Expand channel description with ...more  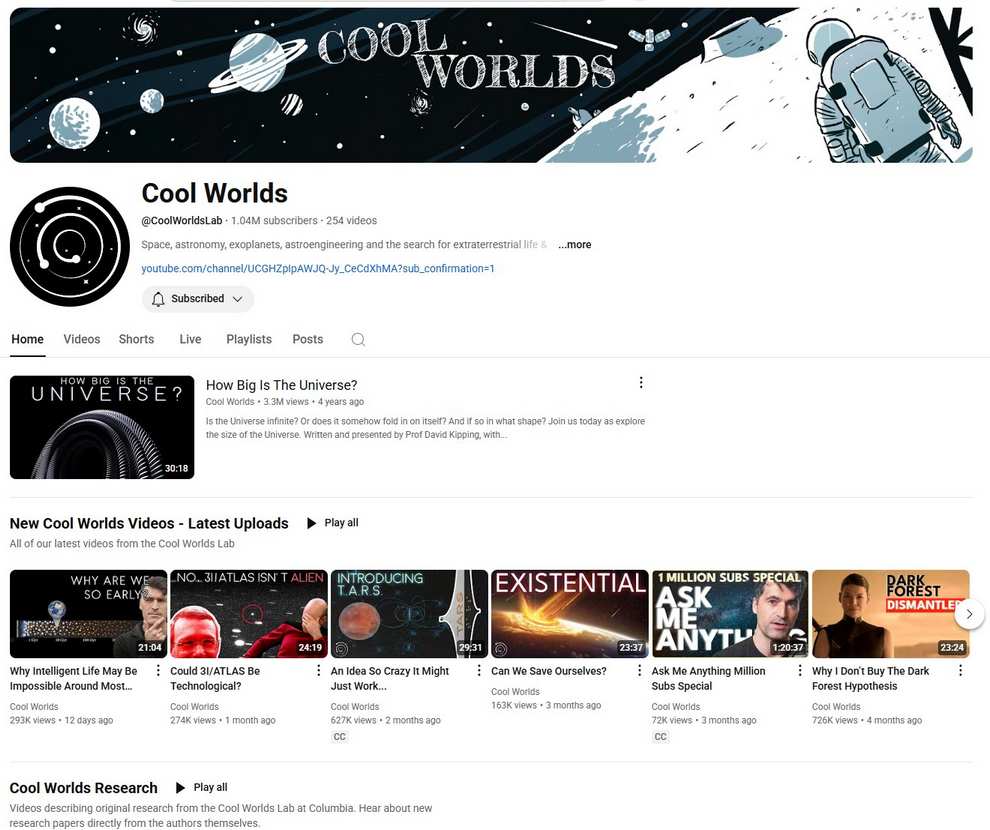(574, 245)
